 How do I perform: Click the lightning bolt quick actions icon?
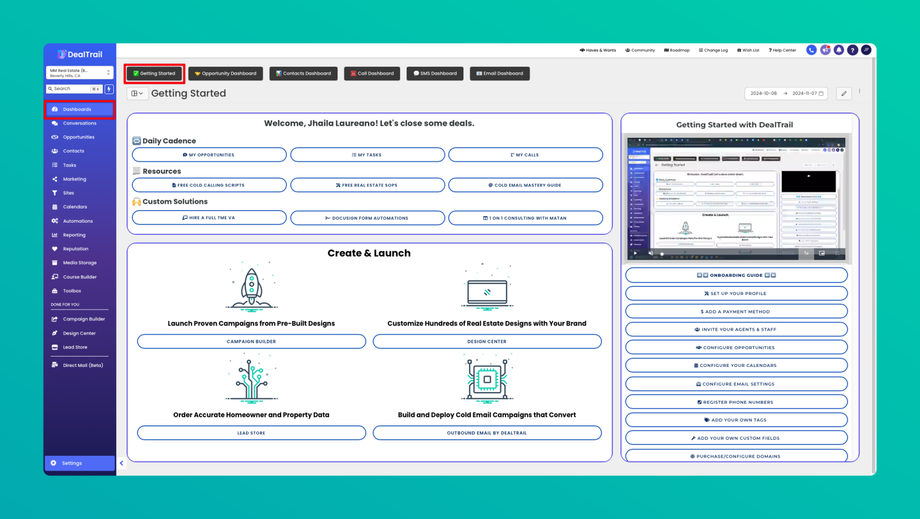coord(109,89)
